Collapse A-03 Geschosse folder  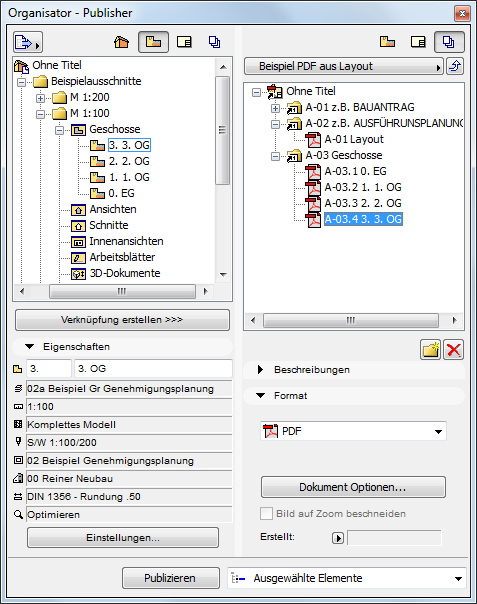[275, 156]
